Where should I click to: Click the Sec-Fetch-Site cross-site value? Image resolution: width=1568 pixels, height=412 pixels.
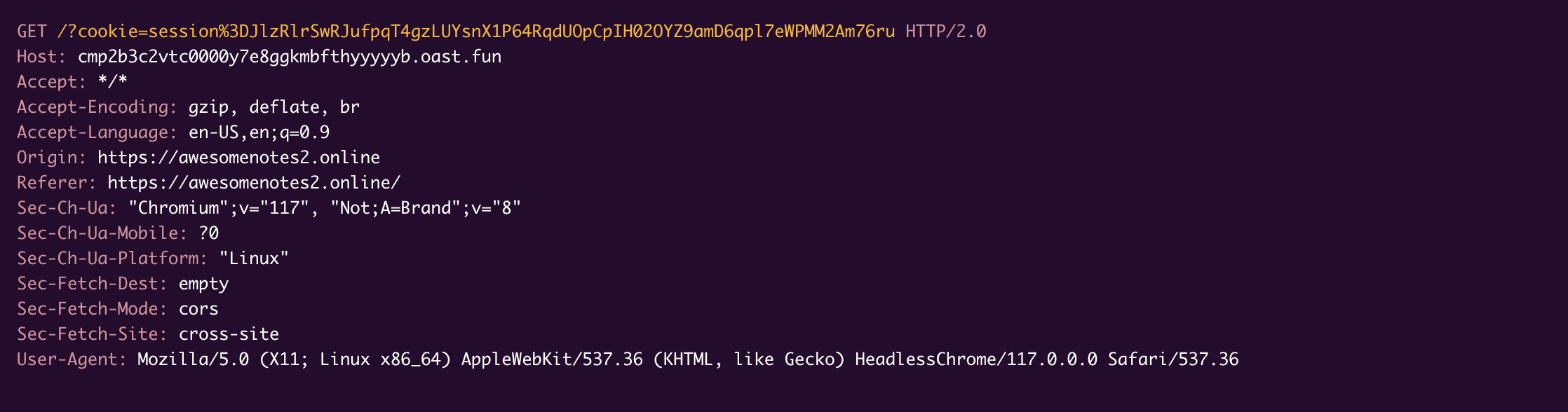(x=229, y=334)
